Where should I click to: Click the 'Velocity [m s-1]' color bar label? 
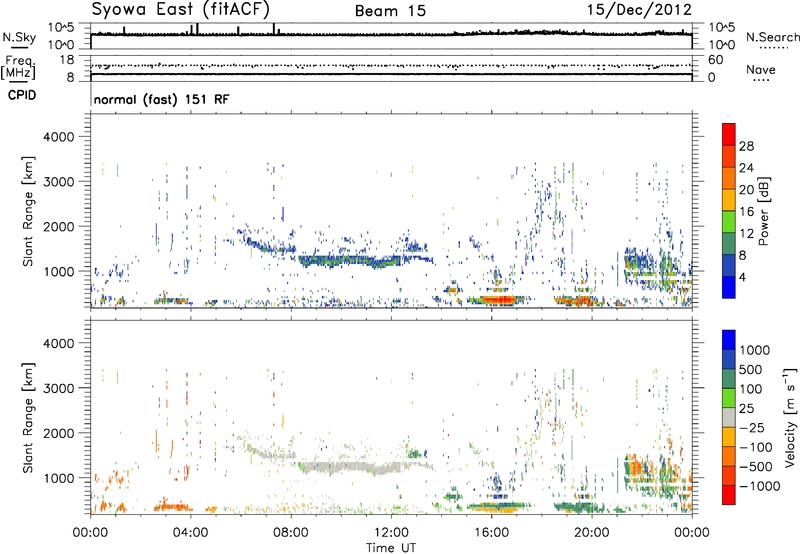point(790,417)
